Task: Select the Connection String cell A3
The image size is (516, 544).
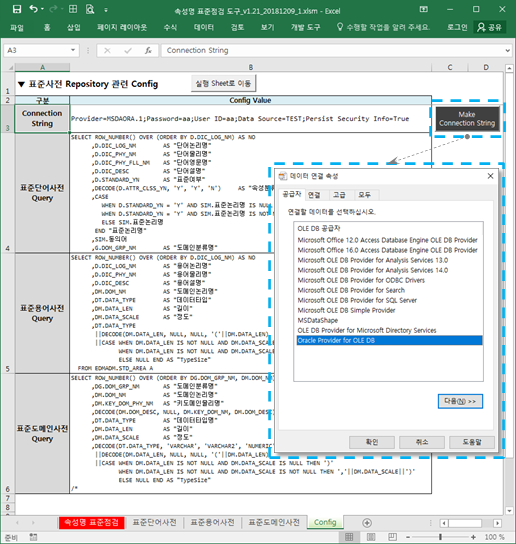Action: point(42,119)
